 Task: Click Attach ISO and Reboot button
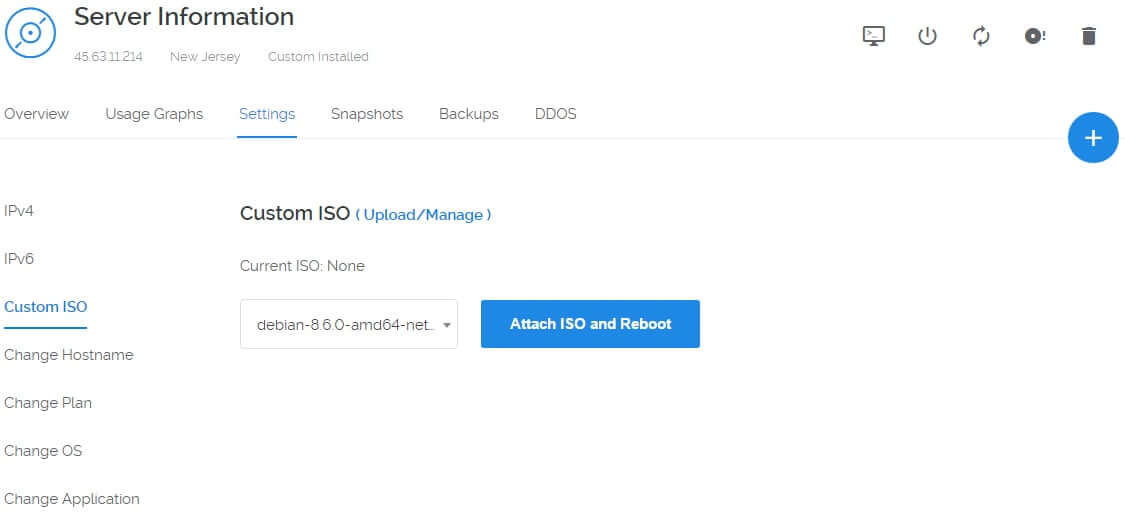[x=590, y=324]
